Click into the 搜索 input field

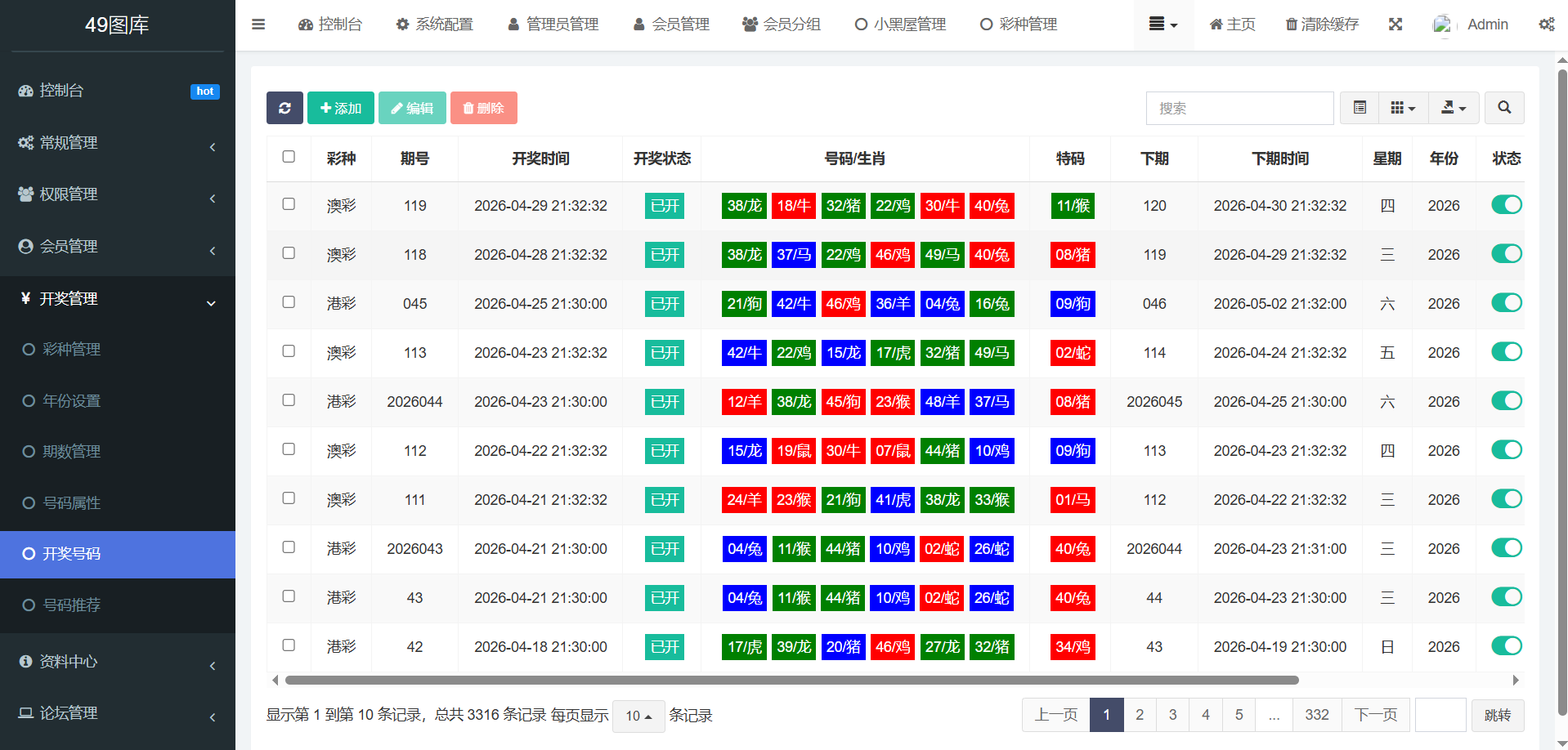1239,108
